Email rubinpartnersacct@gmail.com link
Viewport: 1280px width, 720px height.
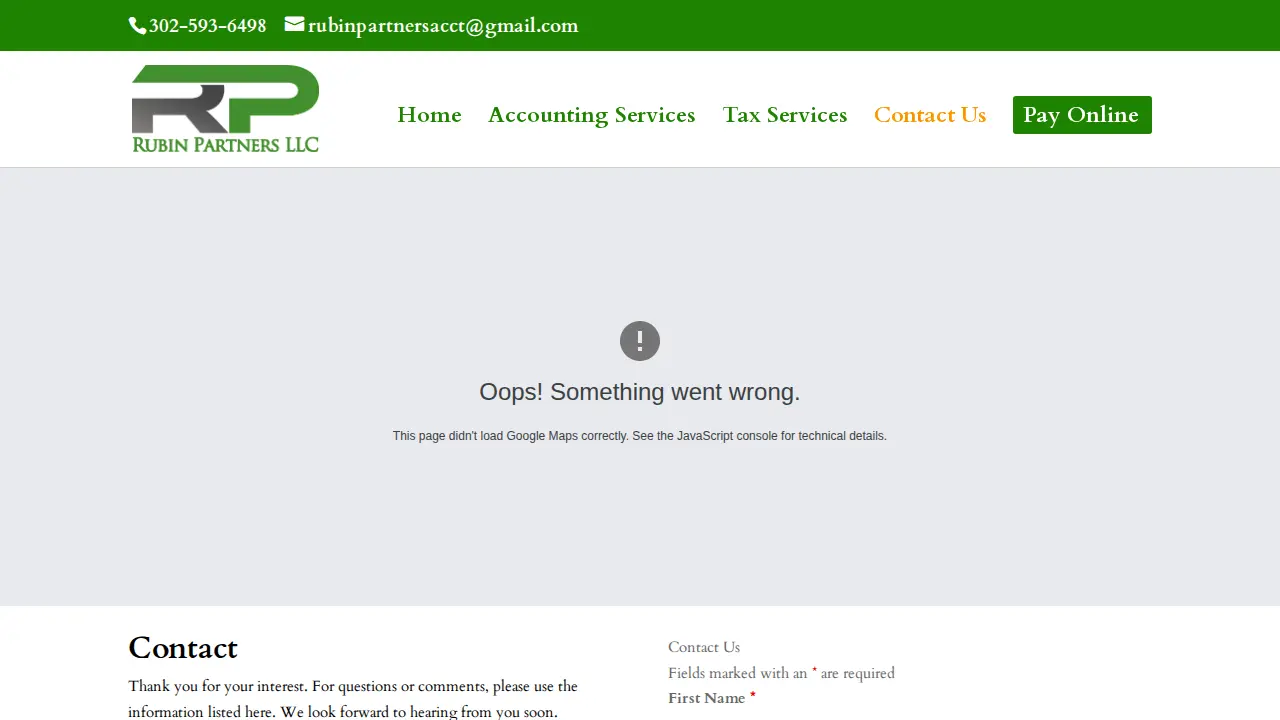coord(443,26)
